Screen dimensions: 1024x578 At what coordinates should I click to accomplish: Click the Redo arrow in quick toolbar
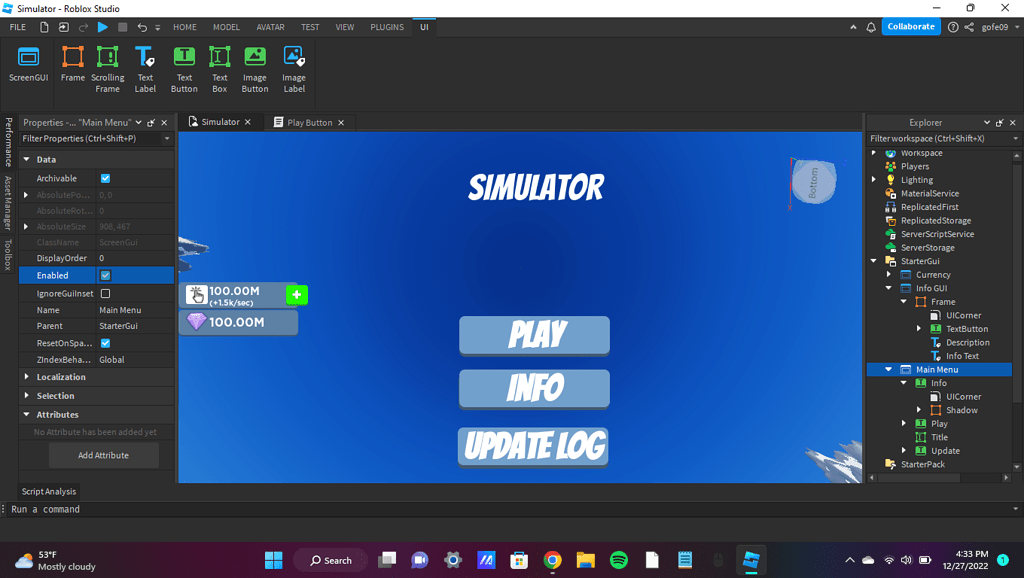(x=83, y=27)
